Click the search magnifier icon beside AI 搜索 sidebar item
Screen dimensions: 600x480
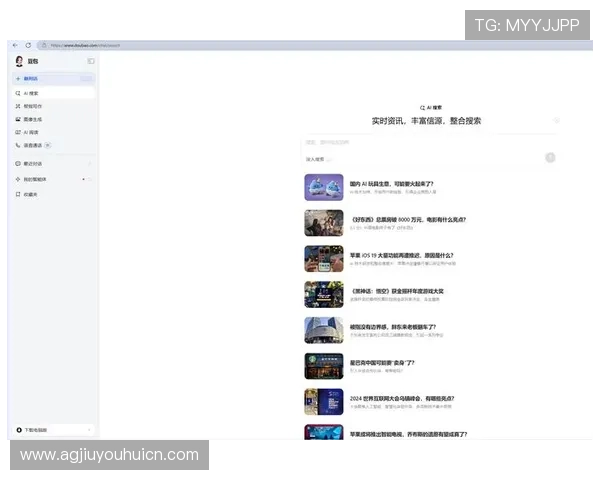coord(18,93)
